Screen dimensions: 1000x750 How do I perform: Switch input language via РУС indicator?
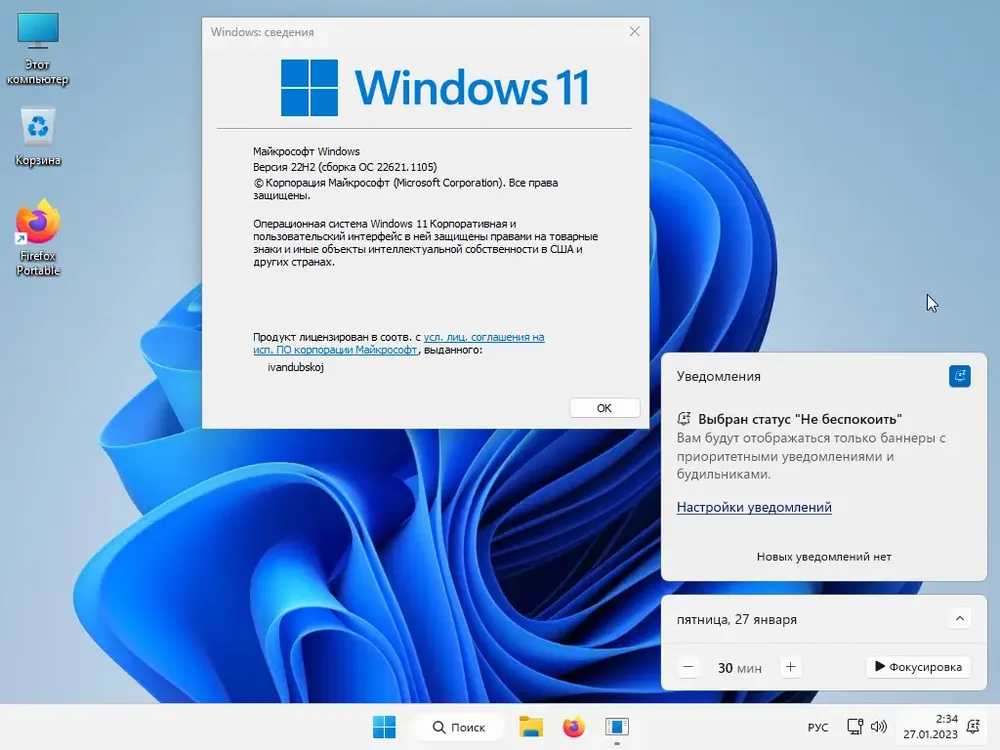point(817,728)
